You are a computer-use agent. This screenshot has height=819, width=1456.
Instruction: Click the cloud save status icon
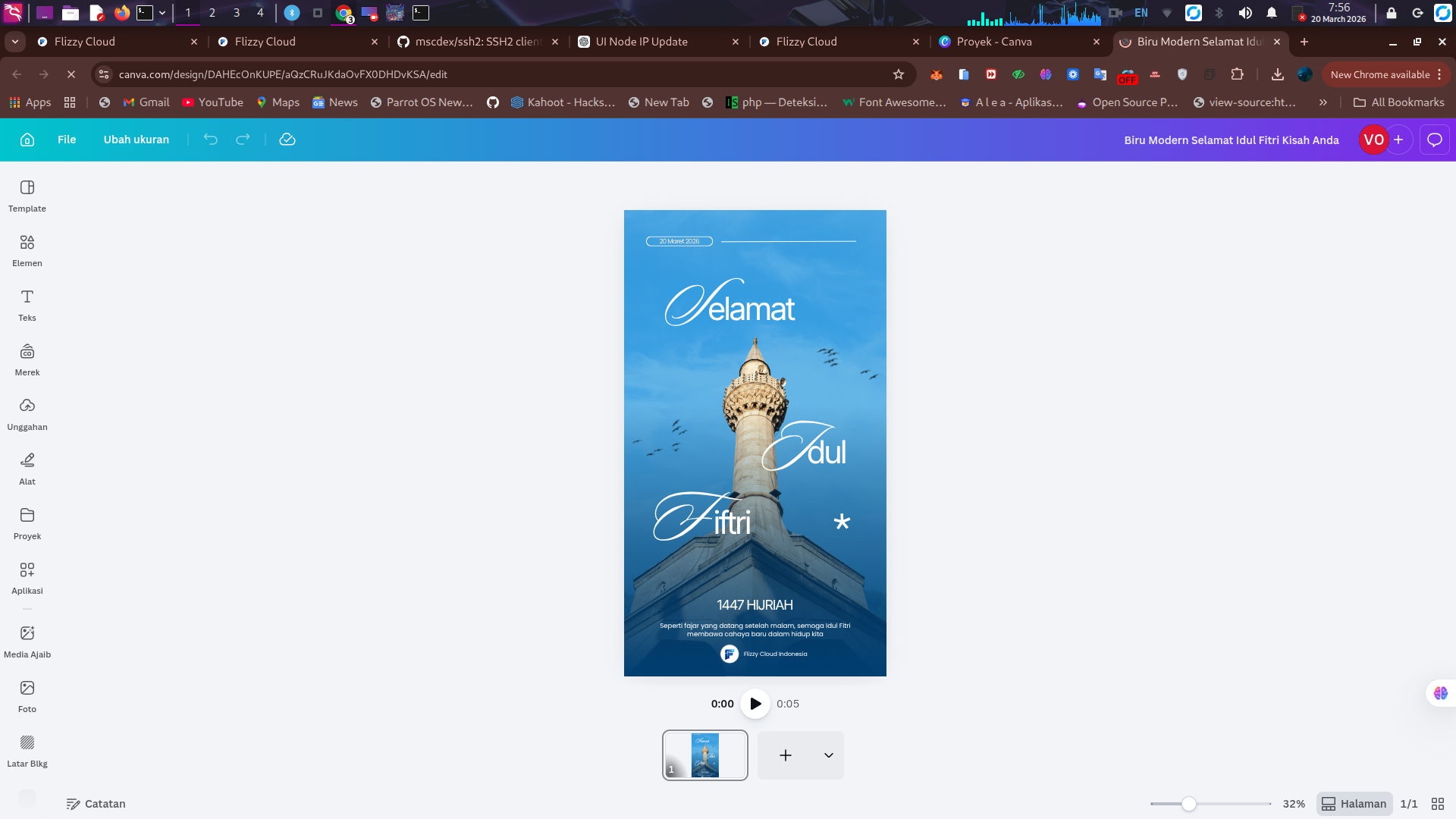click(x=287, y=140)
